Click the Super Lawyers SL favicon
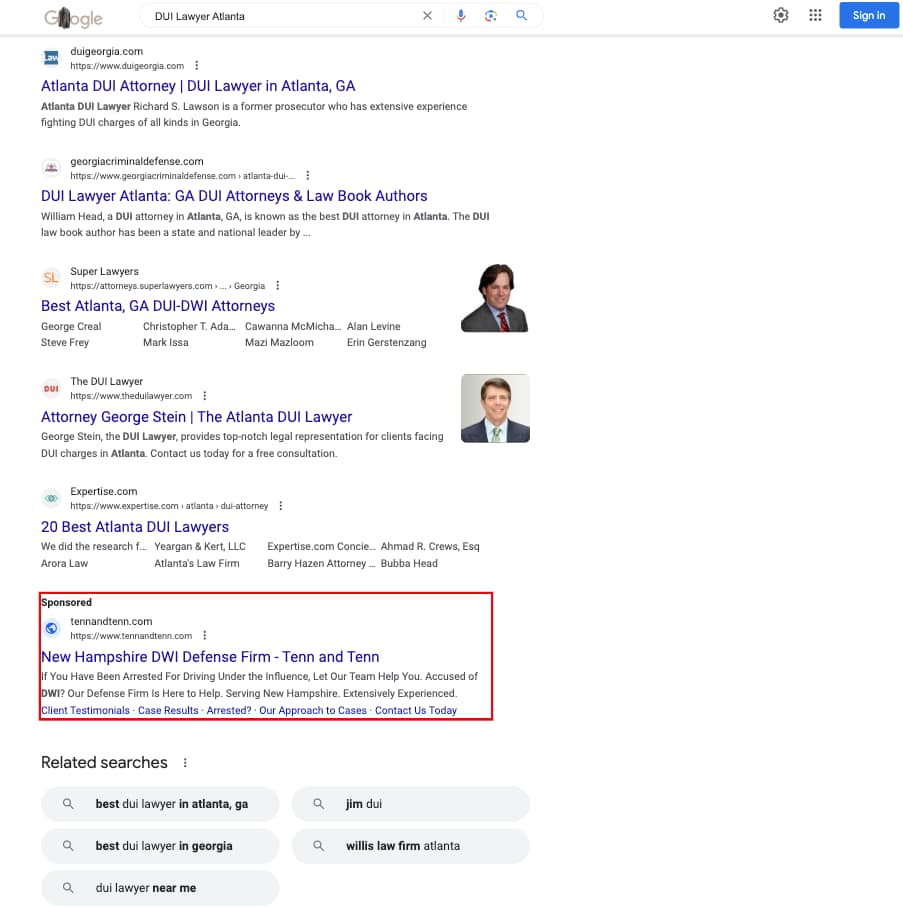The height and width of the screenshot is (908, 903). [52, 278]
